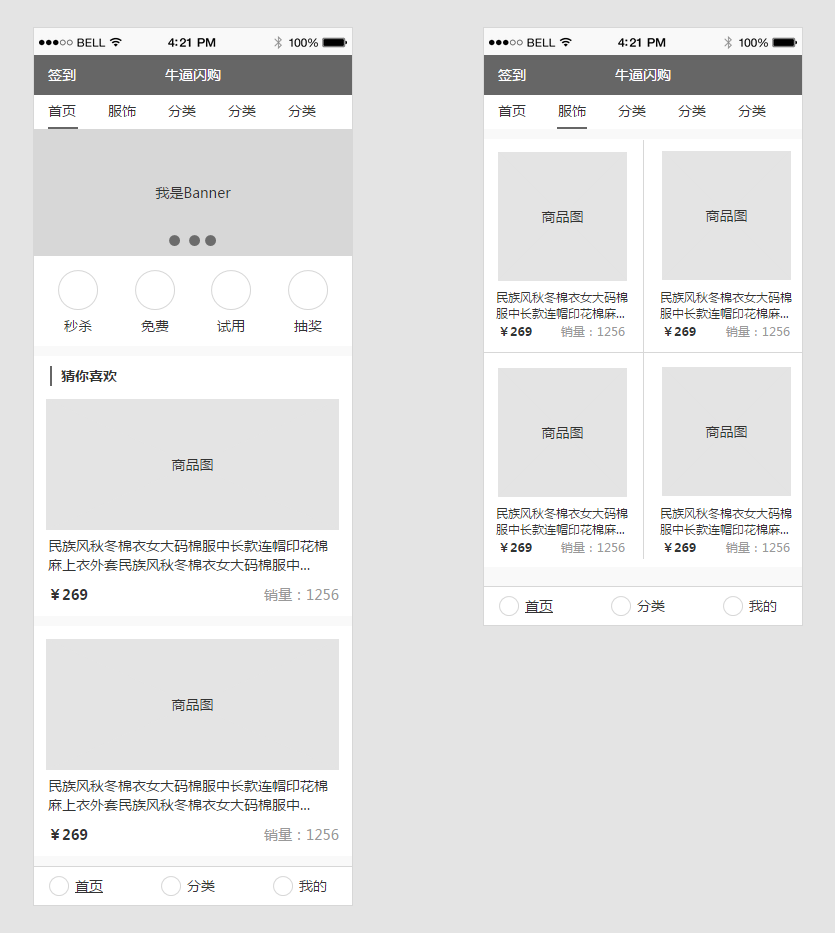This screenshot has width=835, height=933.
Task: Select last banner pagination dot
Action: [x=211, y=240]
